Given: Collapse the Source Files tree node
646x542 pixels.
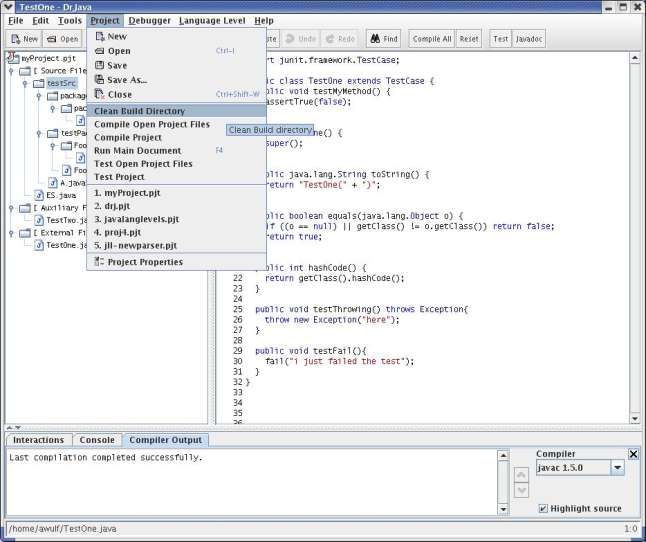Looking at the screenshot, I should point(11,71).
